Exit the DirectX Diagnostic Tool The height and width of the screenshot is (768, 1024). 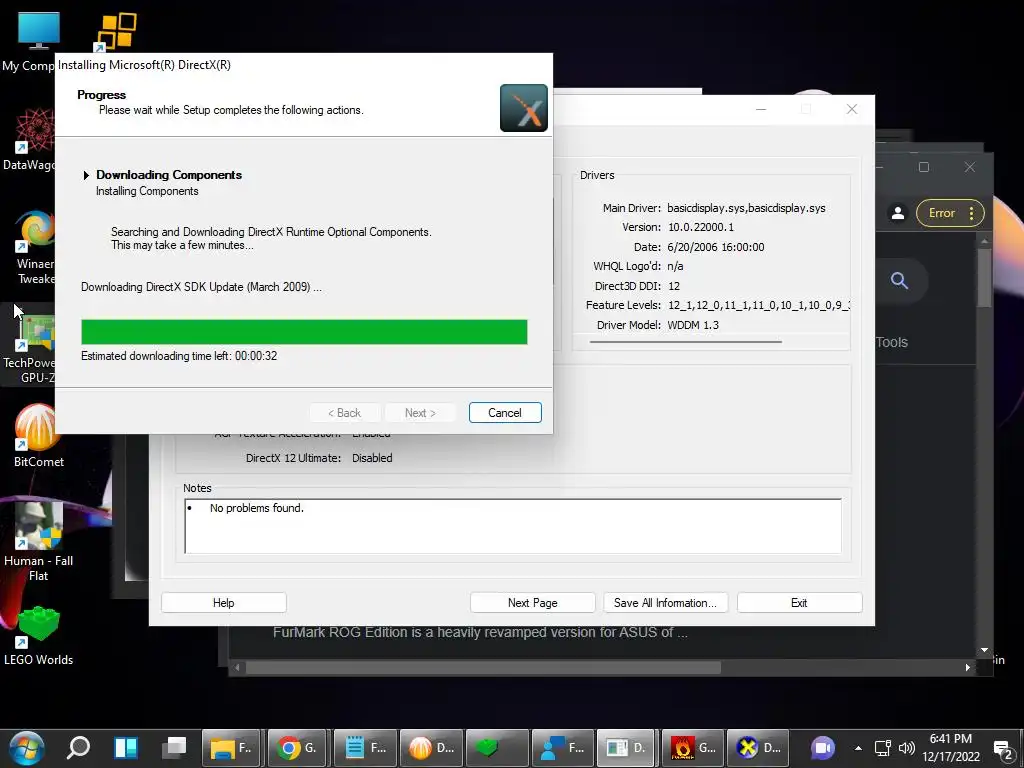pos(799,603)
